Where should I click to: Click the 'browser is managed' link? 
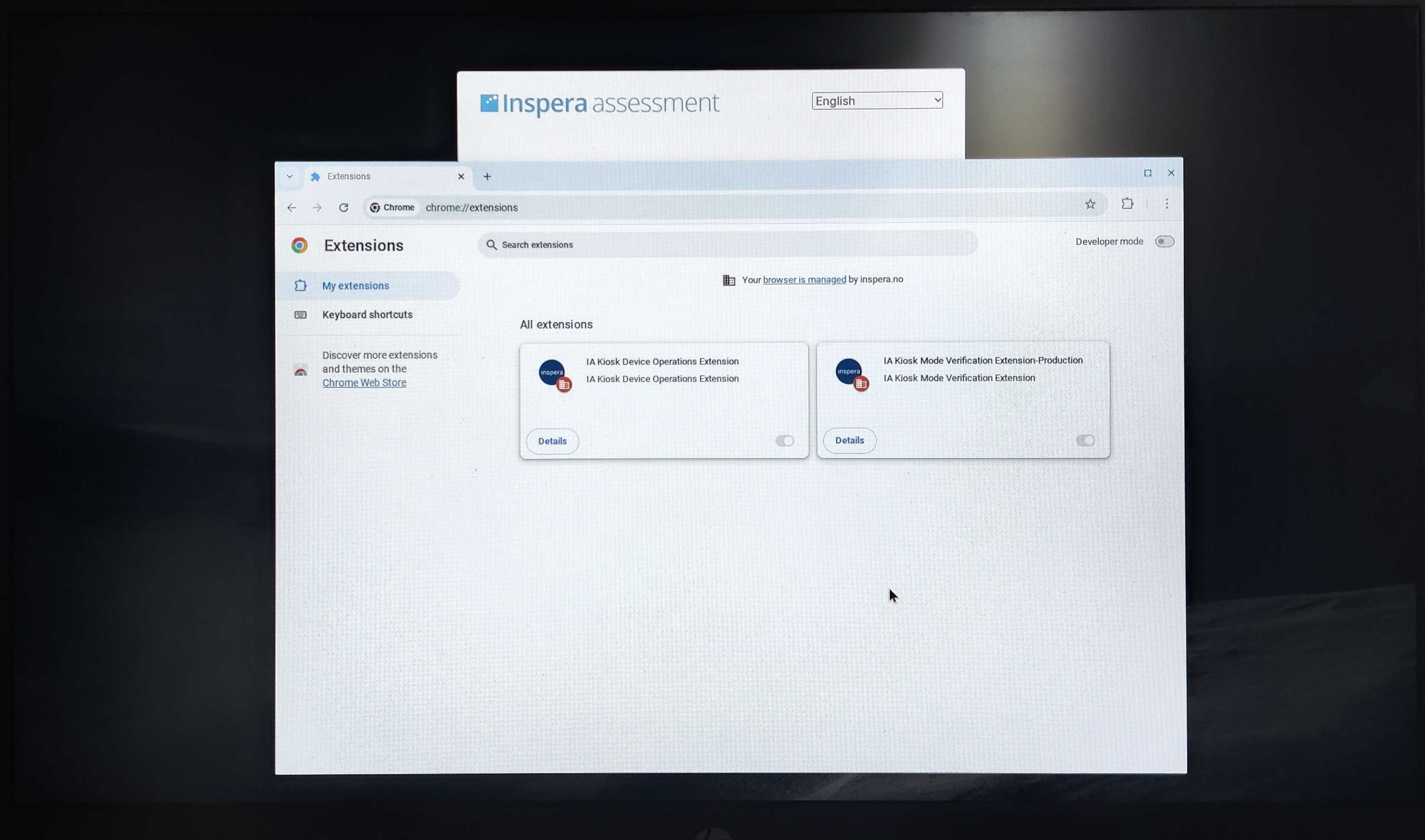804,280
